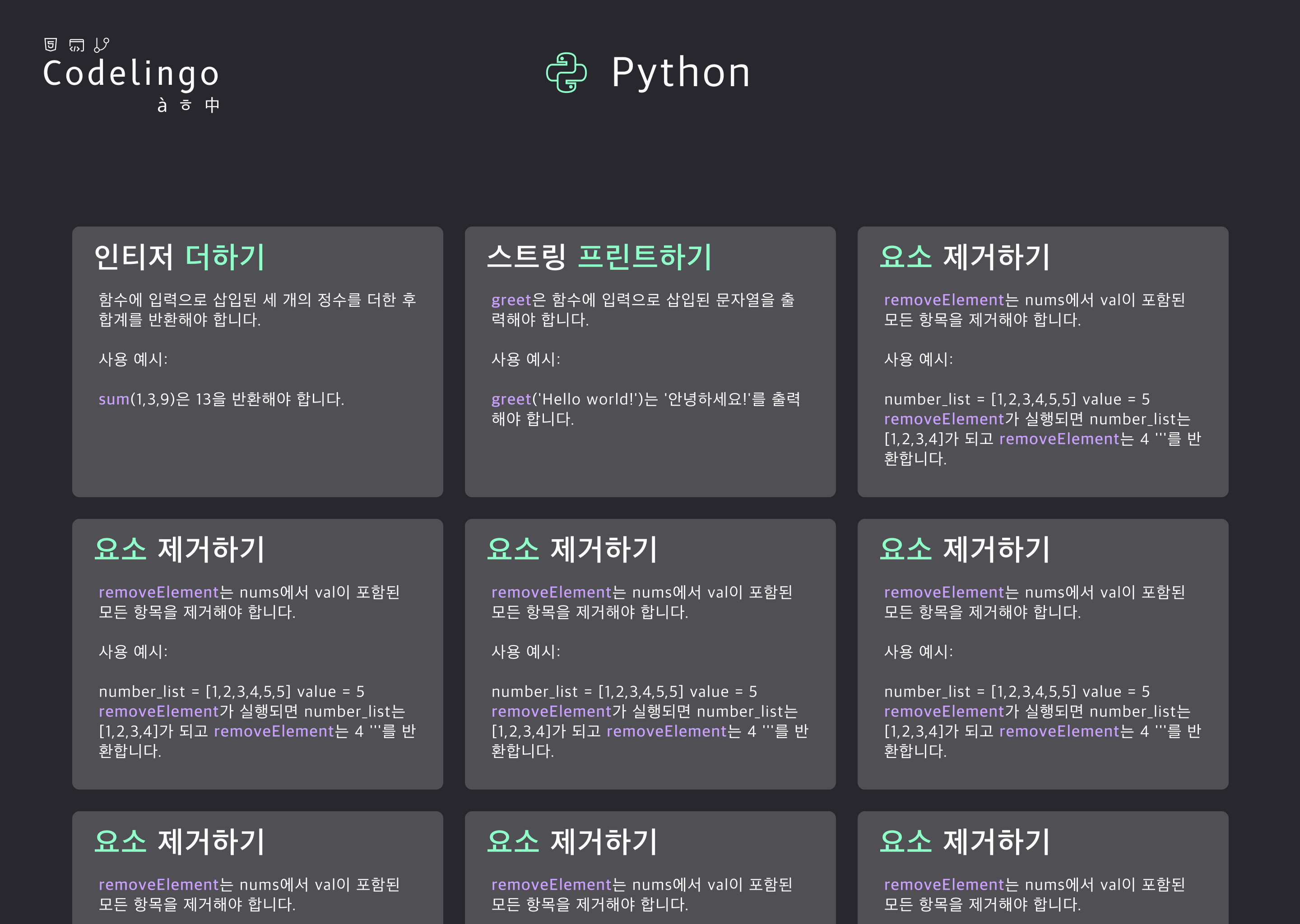Click 사용 예시 label in 스트링 프린트하기 card
1300x924 pixels.
click(x=525, y=359)
